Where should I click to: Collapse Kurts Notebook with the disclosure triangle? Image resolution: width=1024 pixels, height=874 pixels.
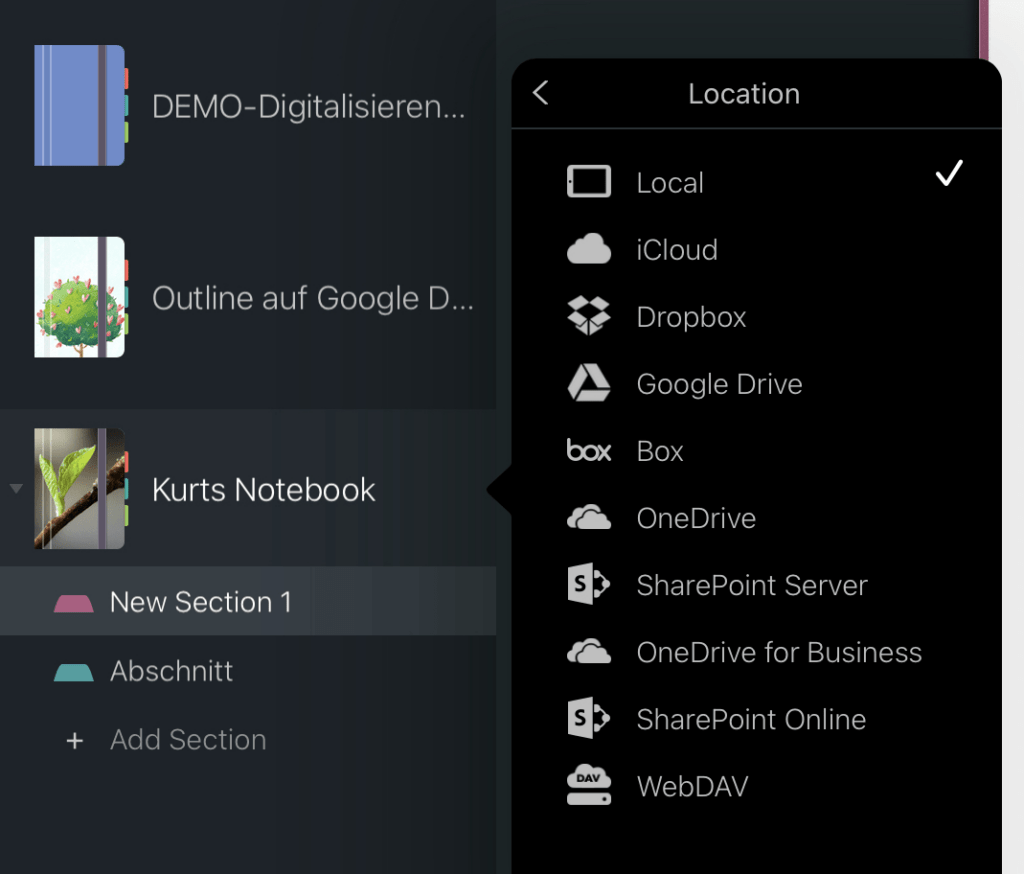[16, 488]
